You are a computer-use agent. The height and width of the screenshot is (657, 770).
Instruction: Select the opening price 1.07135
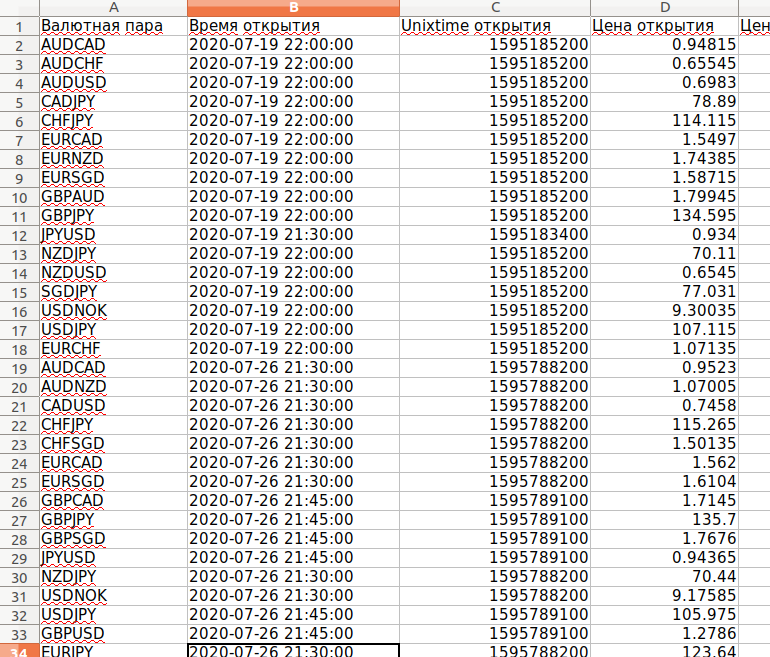(x=664, y=349)
